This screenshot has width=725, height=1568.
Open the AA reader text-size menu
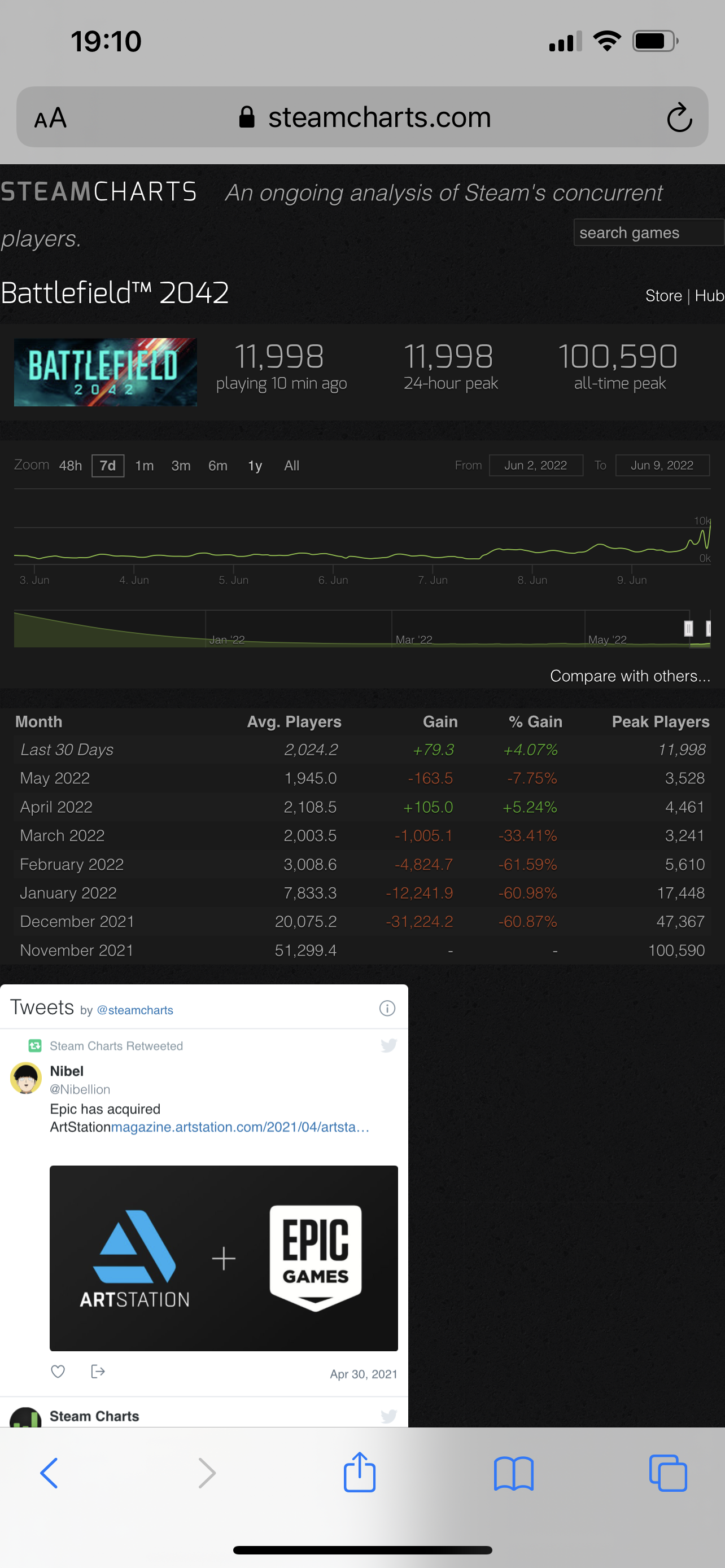click(x=50, y=117)
